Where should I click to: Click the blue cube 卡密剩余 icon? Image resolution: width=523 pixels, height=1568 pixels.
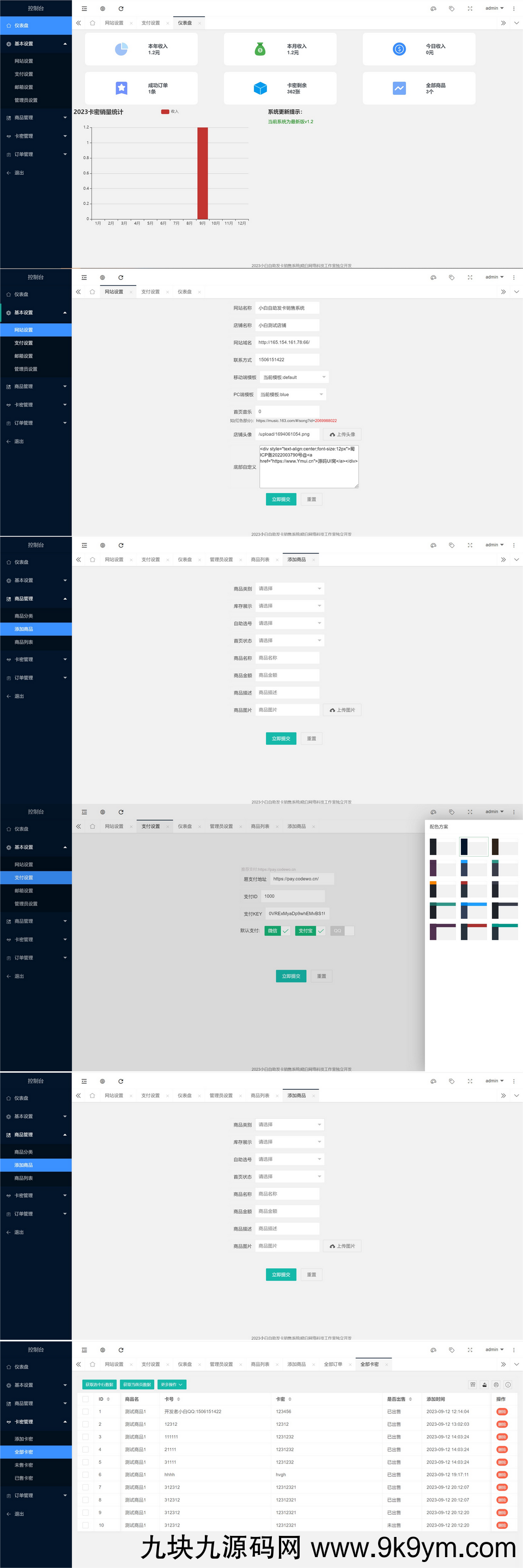260,88
